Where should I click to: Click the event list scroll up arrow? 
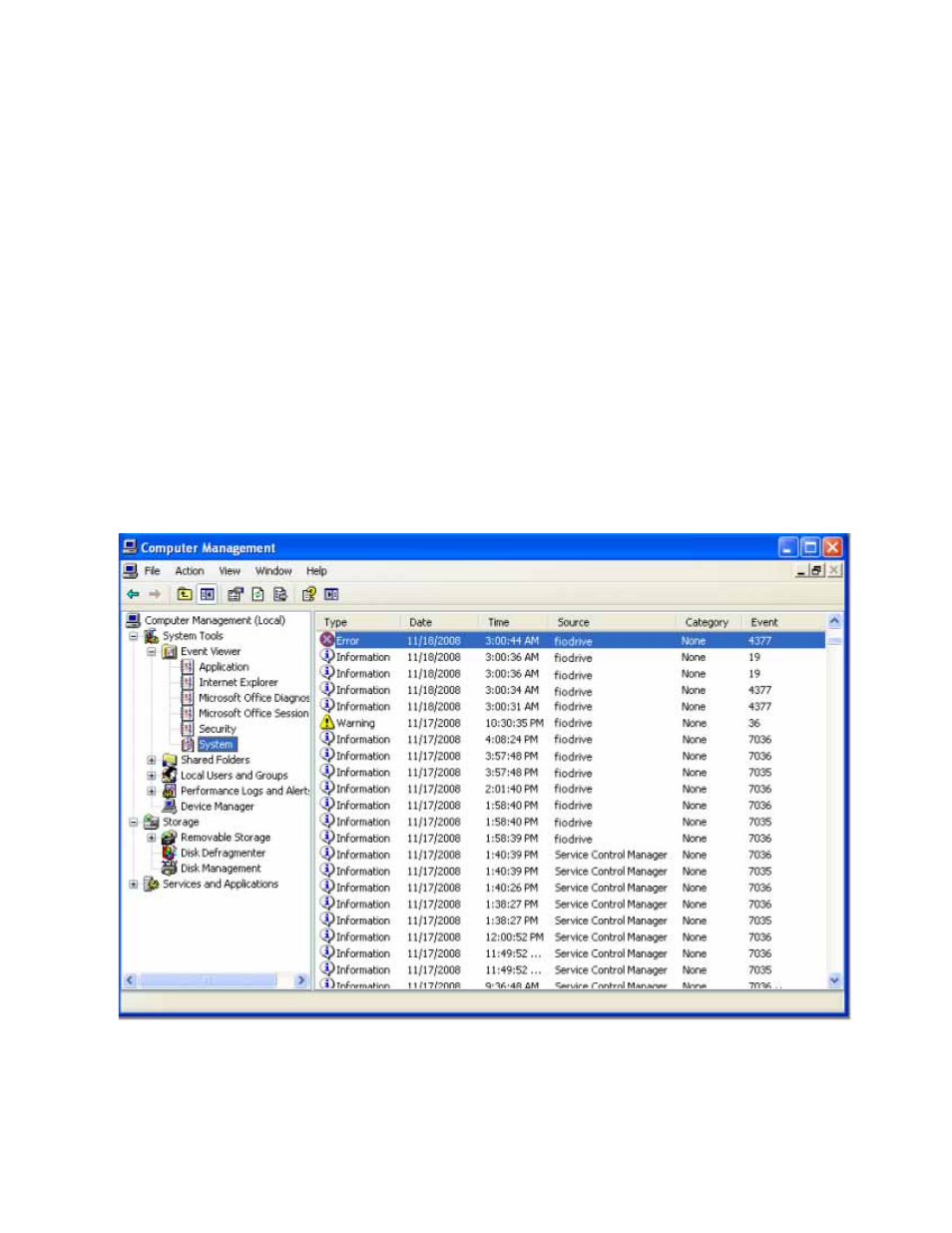coord(834,621)
